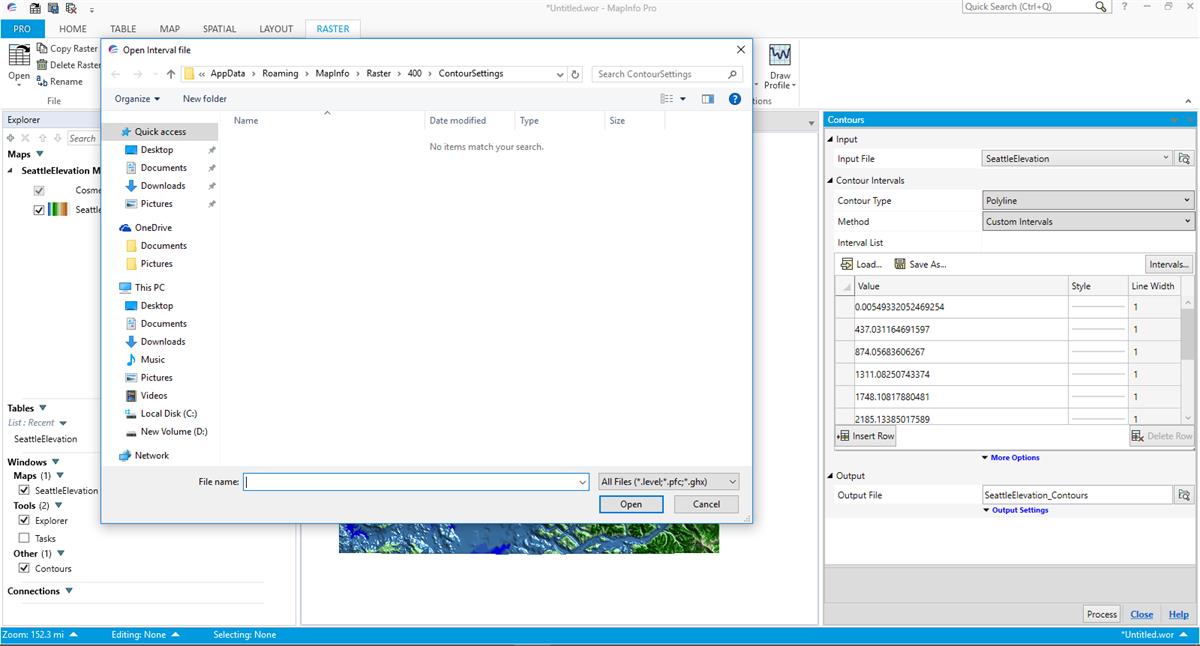Click the Load interval list icon
This screenshot has width=1200, height=646.
pyautogui.click(x=847, y=264)
